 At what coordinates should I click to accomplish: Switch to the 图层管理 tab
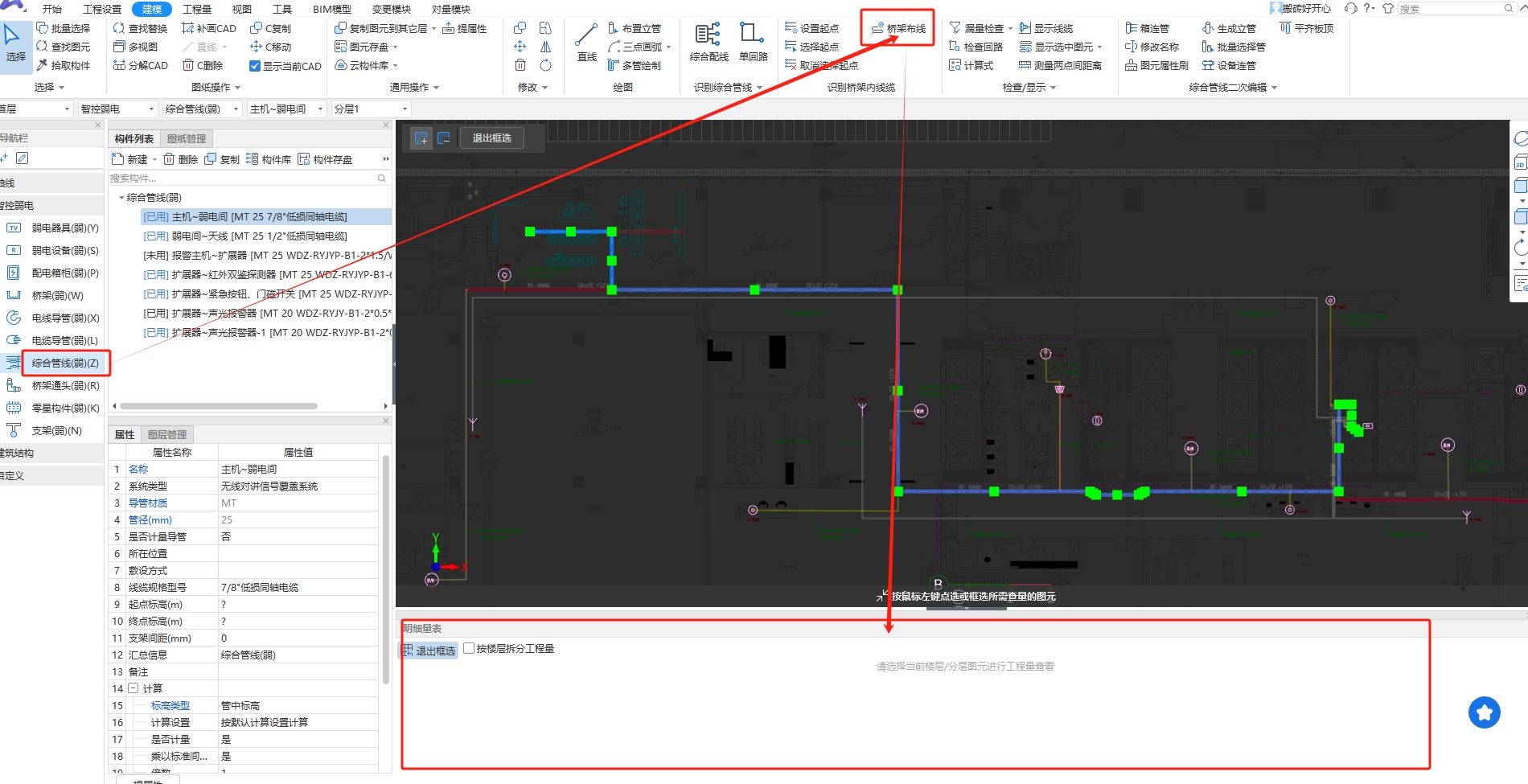pos(167,434)
